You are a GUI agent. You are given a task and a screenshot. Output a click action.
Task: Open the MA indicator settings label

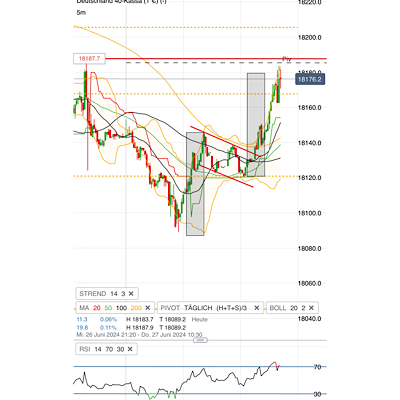(84, 308)
